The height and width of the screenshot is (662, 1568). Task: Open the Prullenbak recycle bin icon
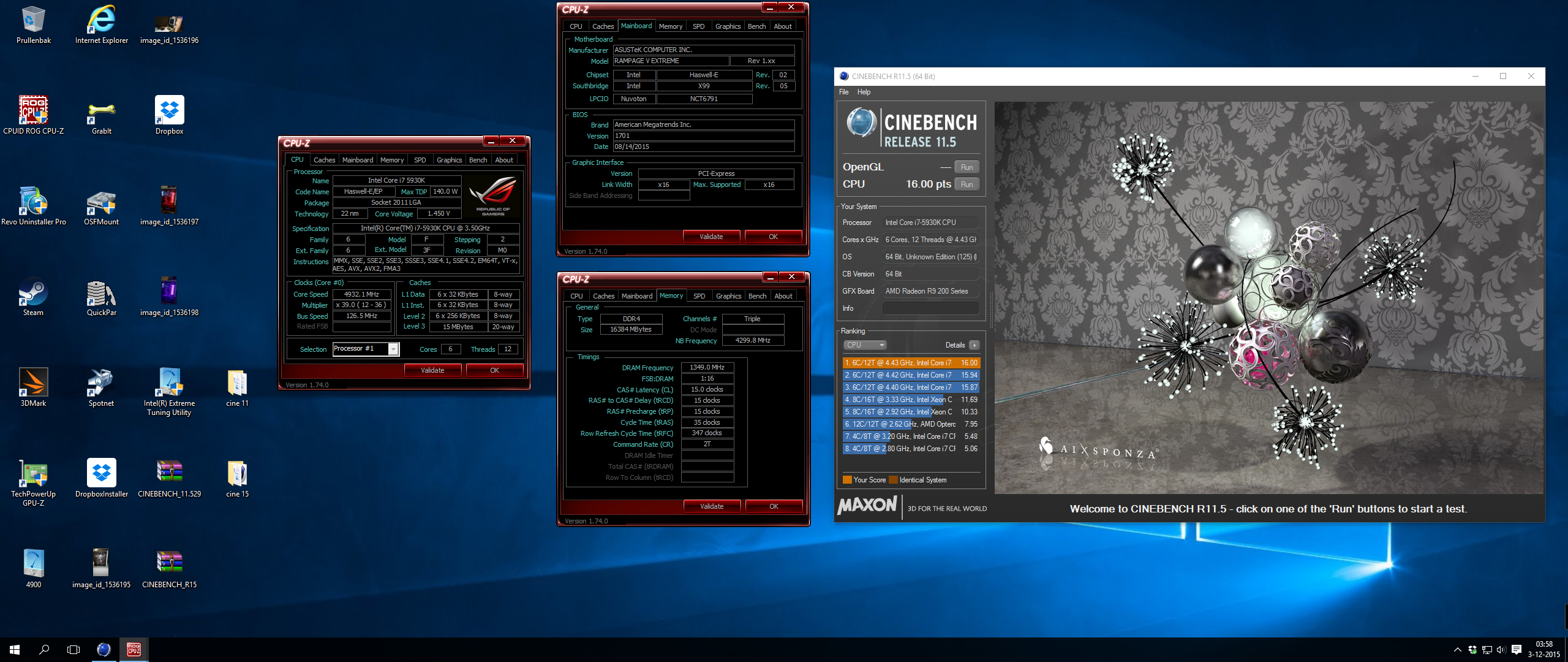(x=33, y=25)
